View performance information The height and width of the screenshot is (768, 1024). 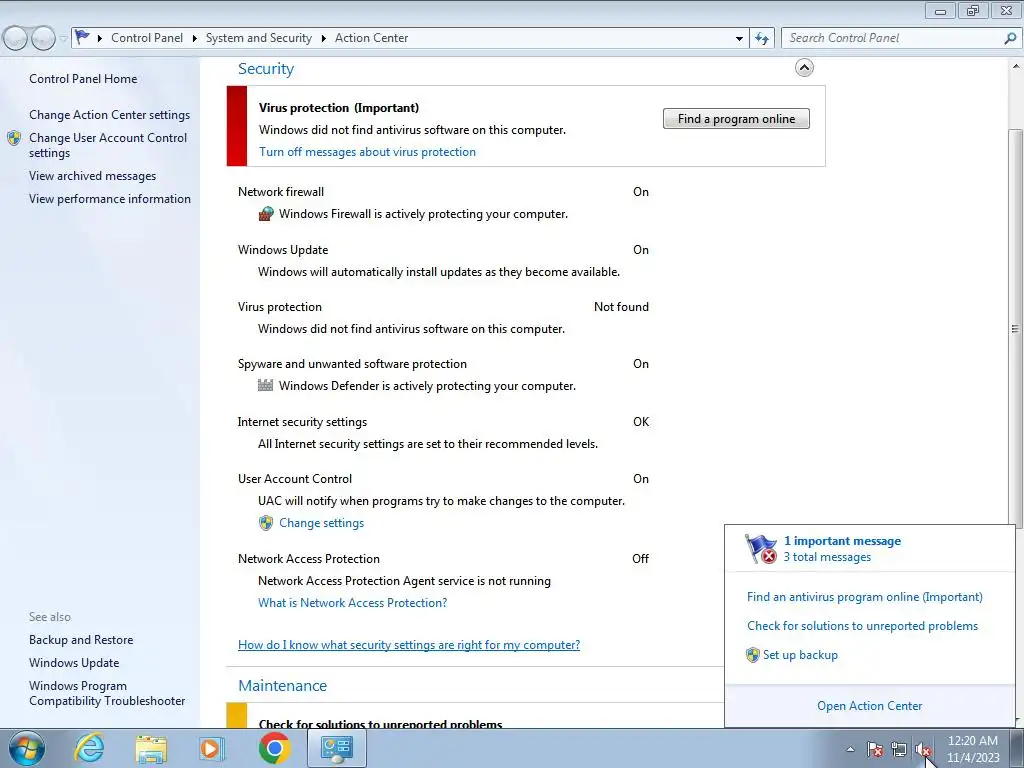pyautogui.click(x=110, y=199)
